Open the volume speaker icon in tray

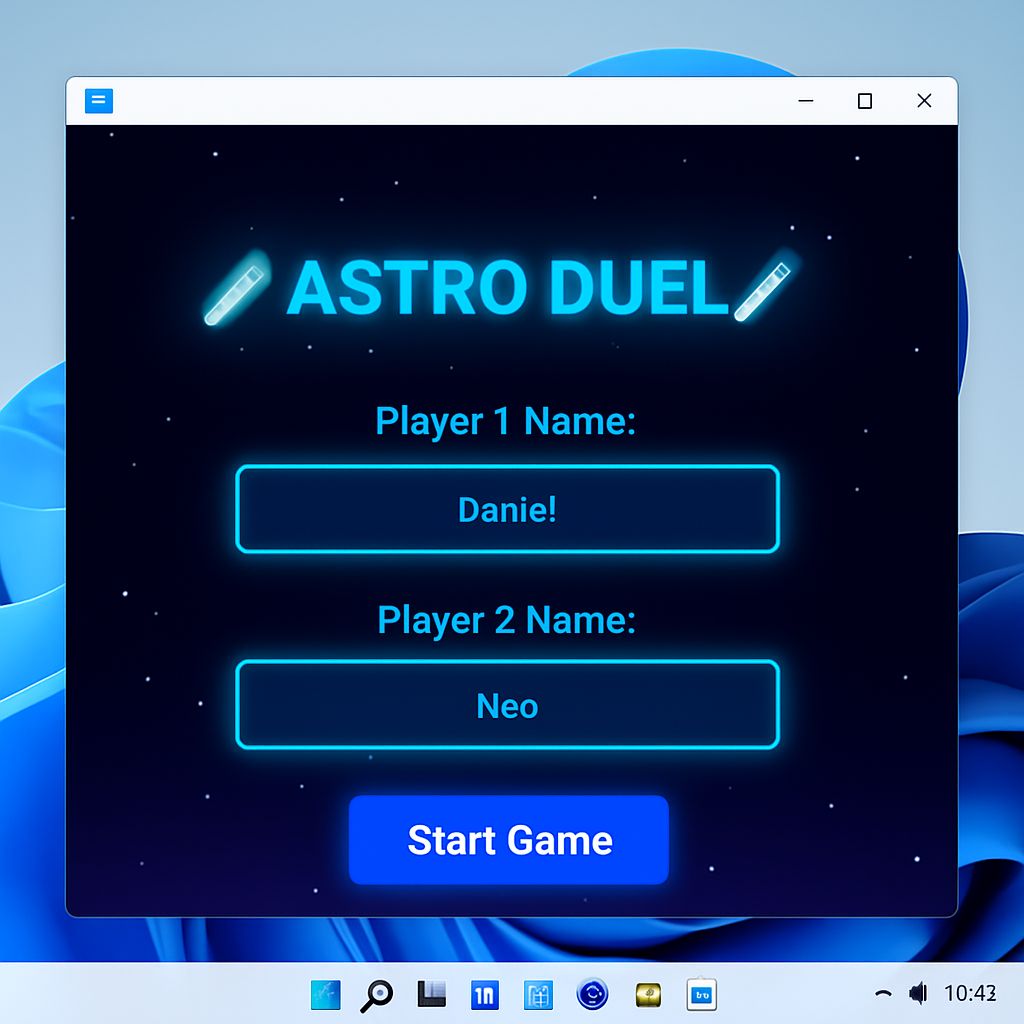(x=918, y=993)
